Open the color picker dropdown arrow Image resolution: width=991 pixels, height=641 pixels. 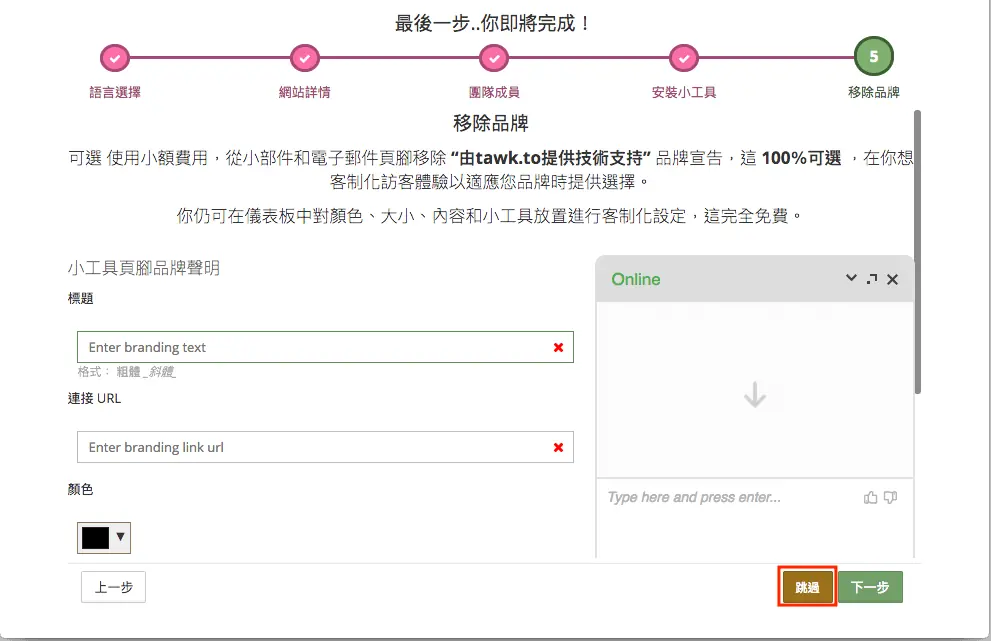[x=120, y=537]
